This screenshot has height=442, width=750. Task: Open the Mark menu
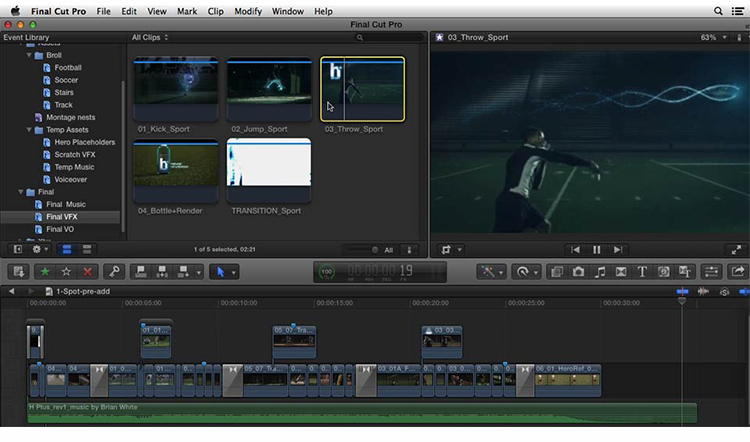click(187, 11)
